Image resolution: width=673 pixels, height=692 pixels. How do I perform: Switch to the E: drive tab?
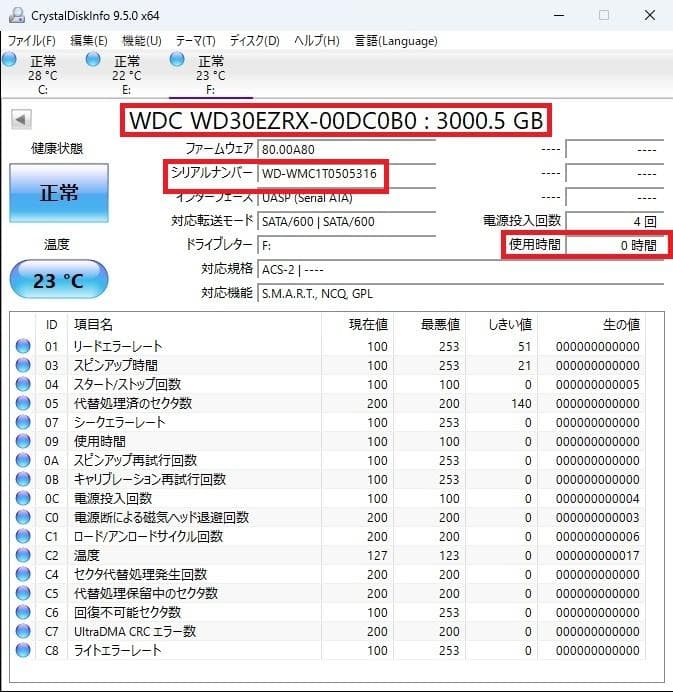[127, 75]
